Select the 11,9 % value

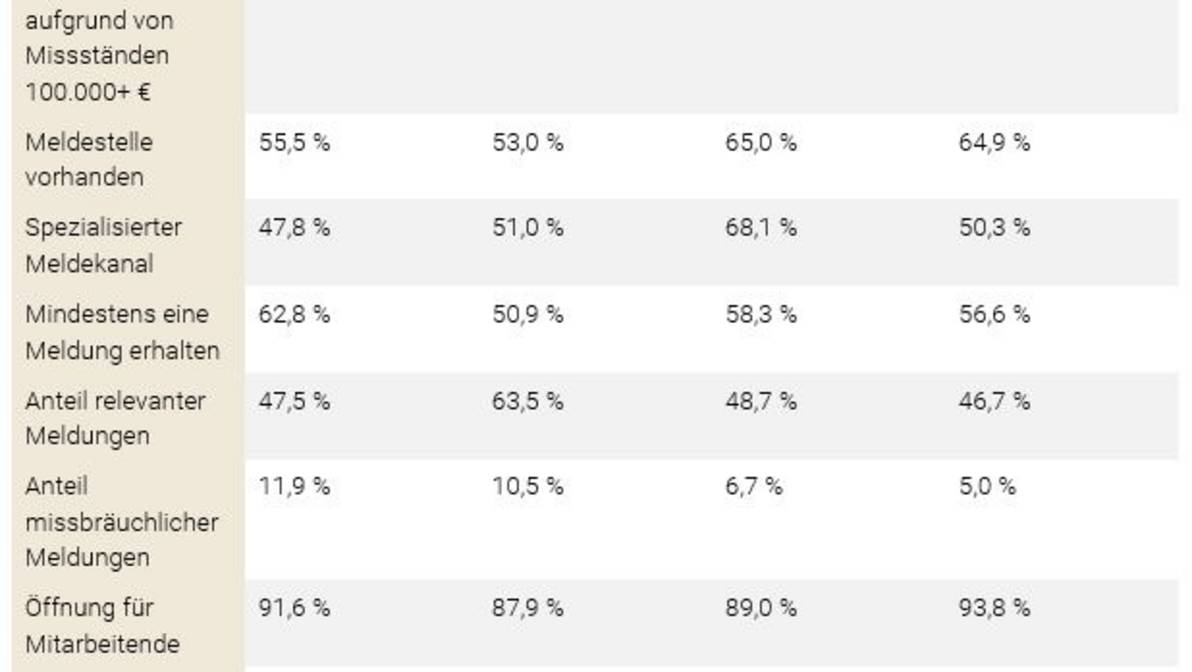(293, 487)
